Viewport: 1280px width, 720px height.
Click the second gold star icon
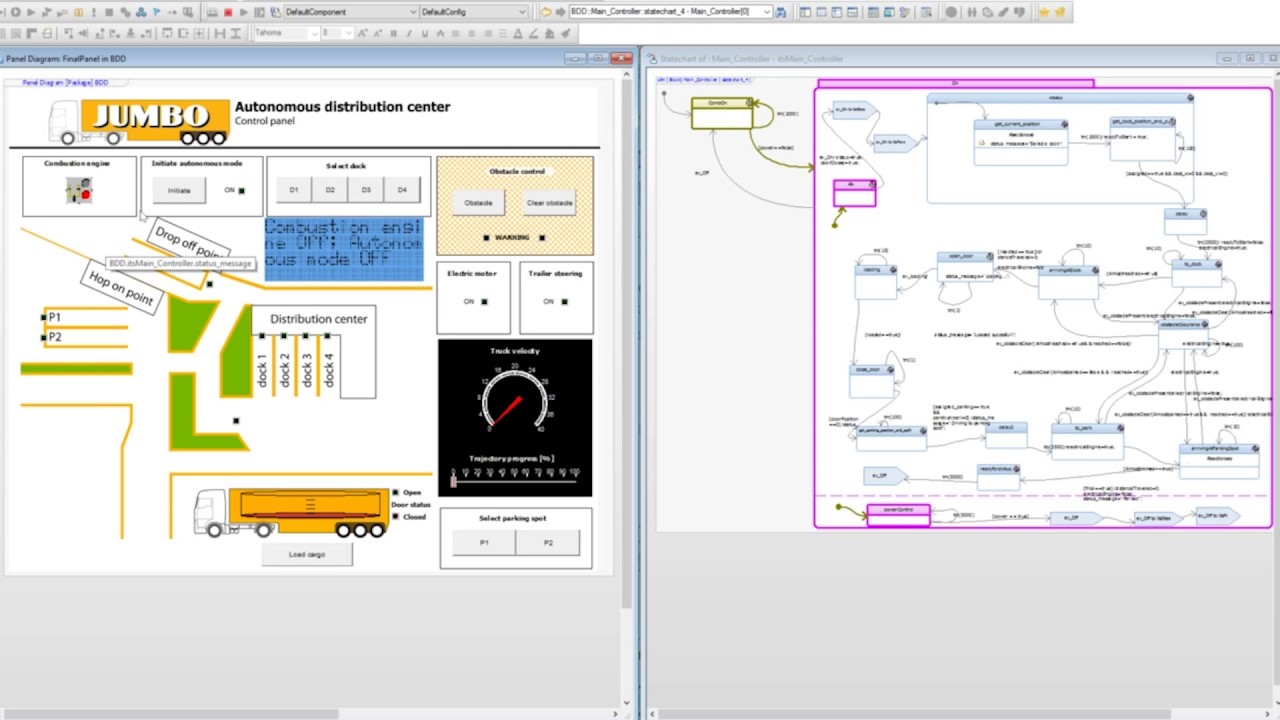(x=1060, y=12)
